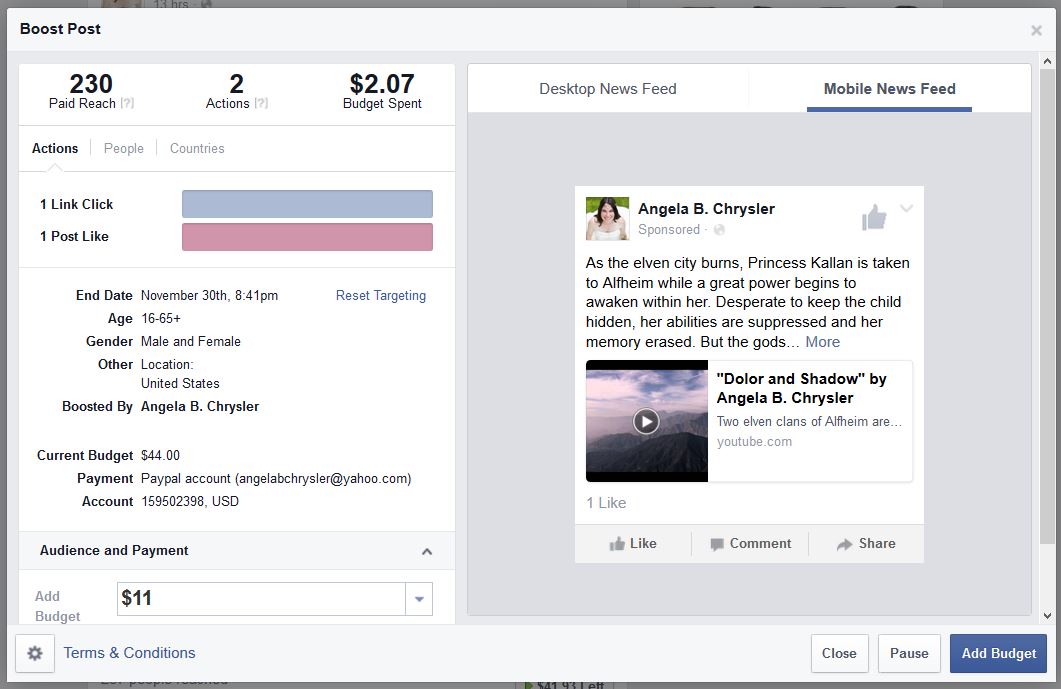The width and height of the screenshot is (1061, 689).
Task: Click Boosted By Angela B. Chrysler name
Action: [x=200, y=407]
